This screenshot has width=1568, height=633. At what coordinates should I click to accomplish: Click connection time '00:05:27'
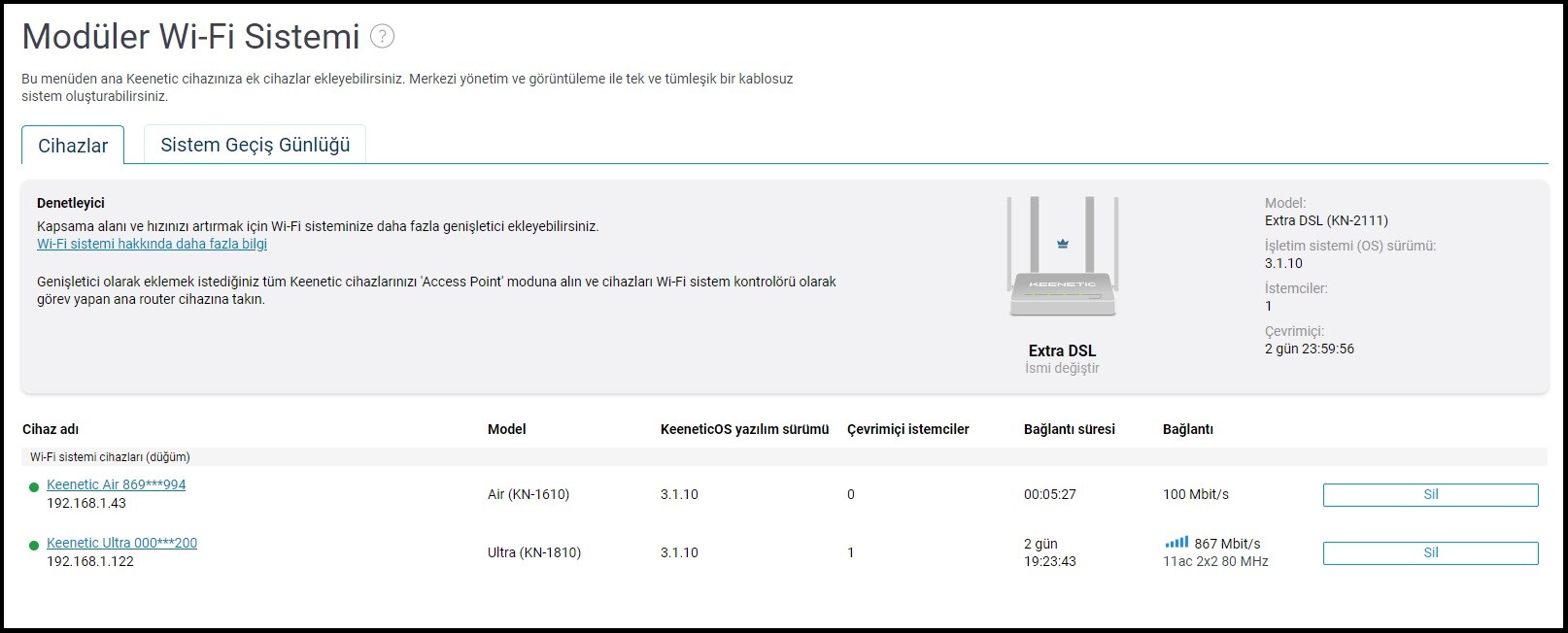pos(1049,494)
